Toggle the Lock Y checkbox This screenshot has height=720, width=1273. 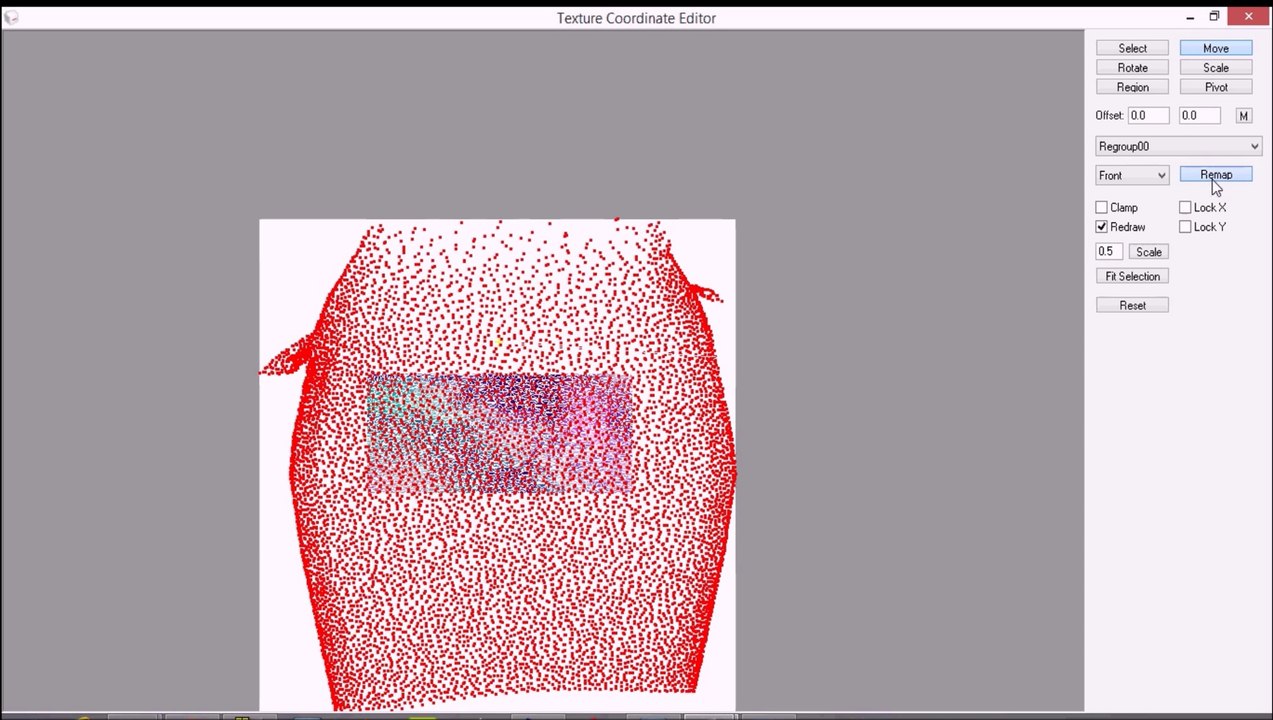click(1185, 227)
